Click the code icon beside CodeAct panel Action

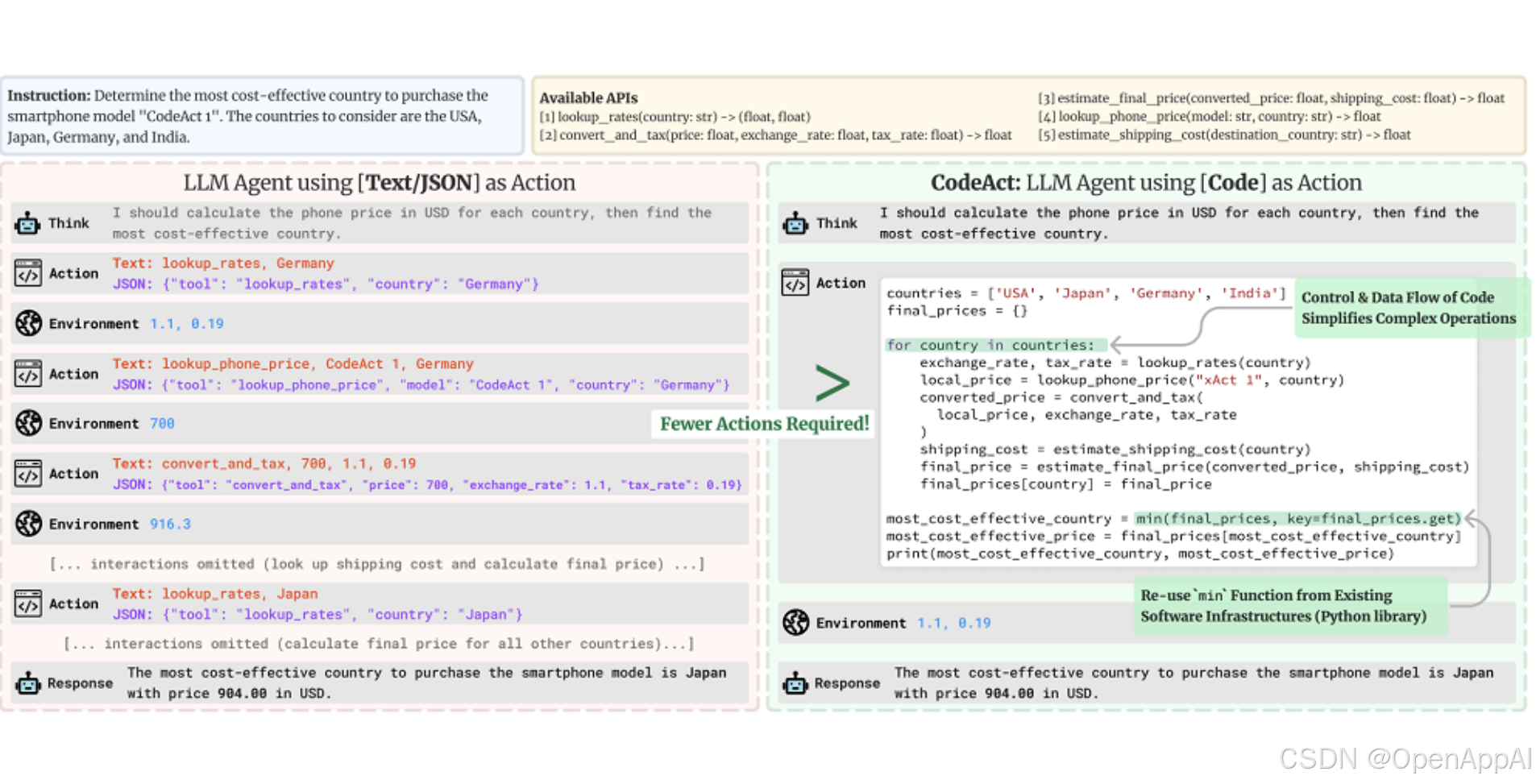click(795, 283)
